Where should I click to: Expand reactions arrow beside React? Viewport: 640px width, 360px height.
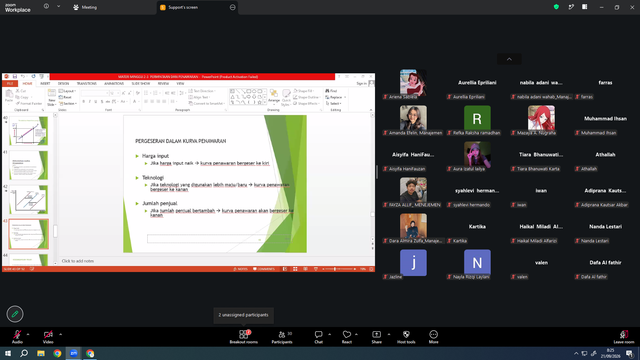356,334
